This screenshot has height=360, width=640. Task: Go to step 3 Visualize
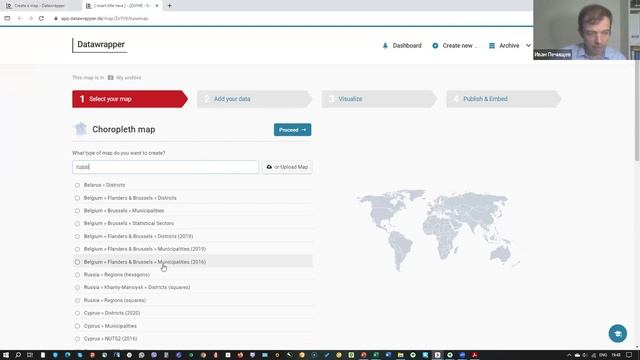[x=379, y=99]
